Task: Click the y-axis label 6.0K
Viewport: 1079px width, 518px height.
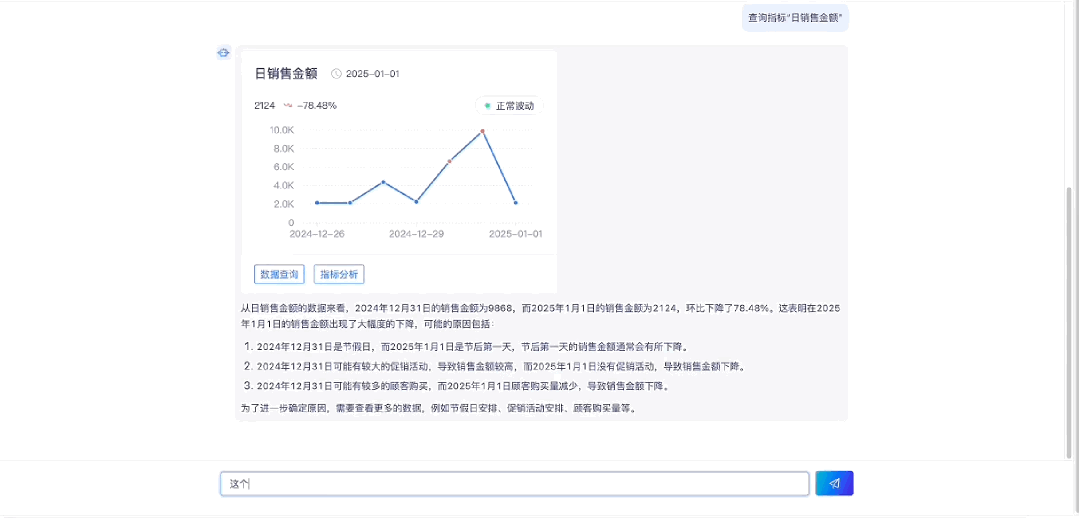Action: pos(284,167)
